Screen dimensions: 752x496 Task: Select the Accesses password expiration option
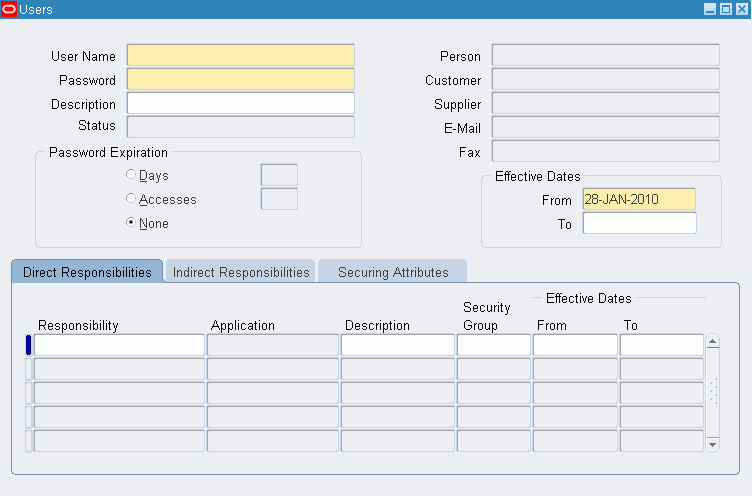tap(130, 198)
